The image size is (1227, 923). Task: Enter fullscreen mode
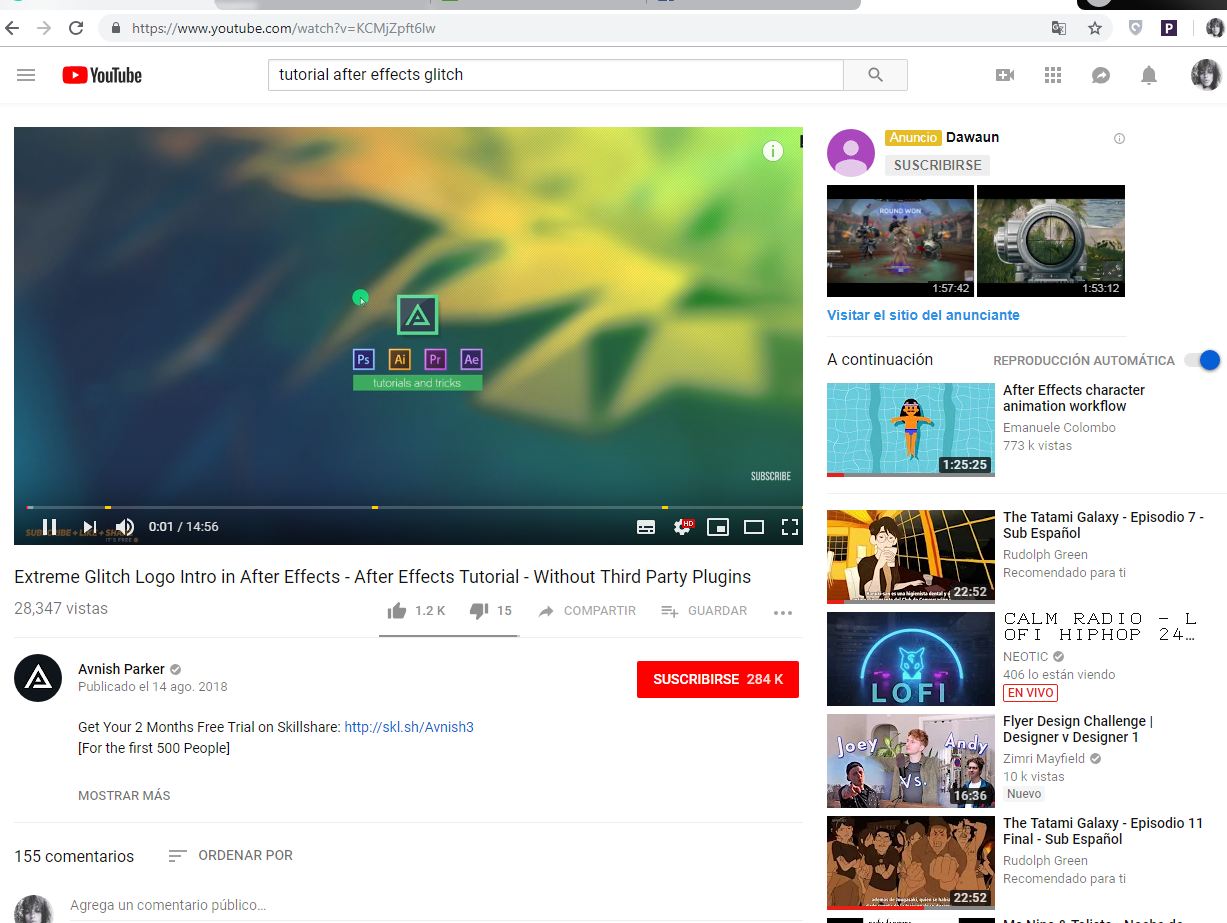[x=790, y=527]
